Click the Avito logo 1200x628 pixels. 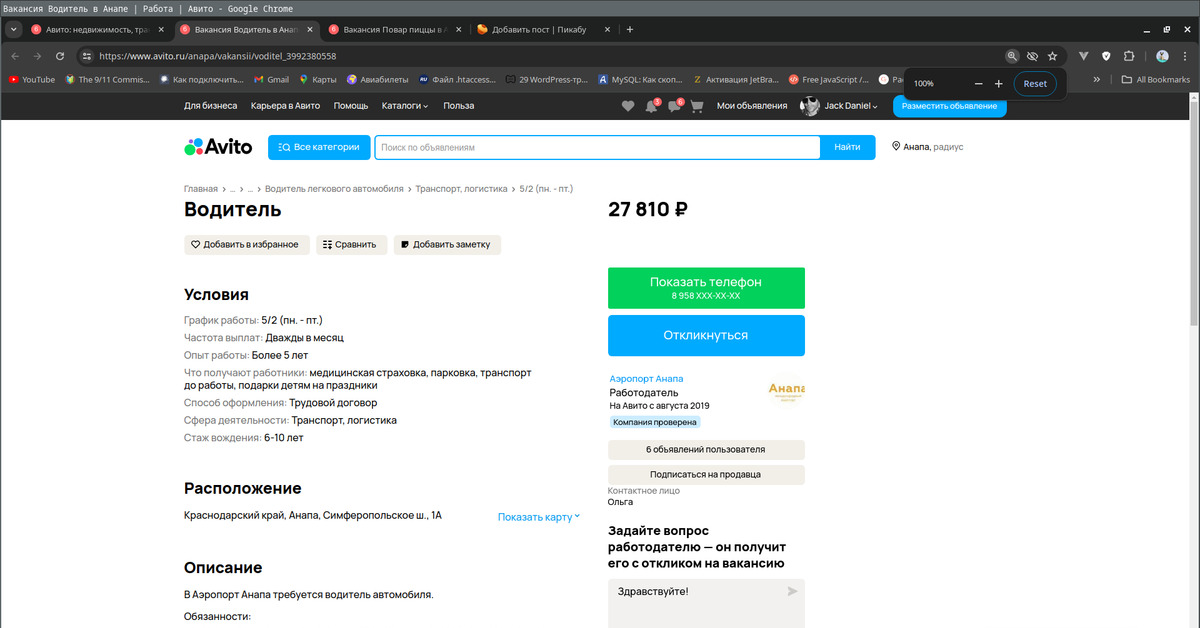tap(220, 147)
